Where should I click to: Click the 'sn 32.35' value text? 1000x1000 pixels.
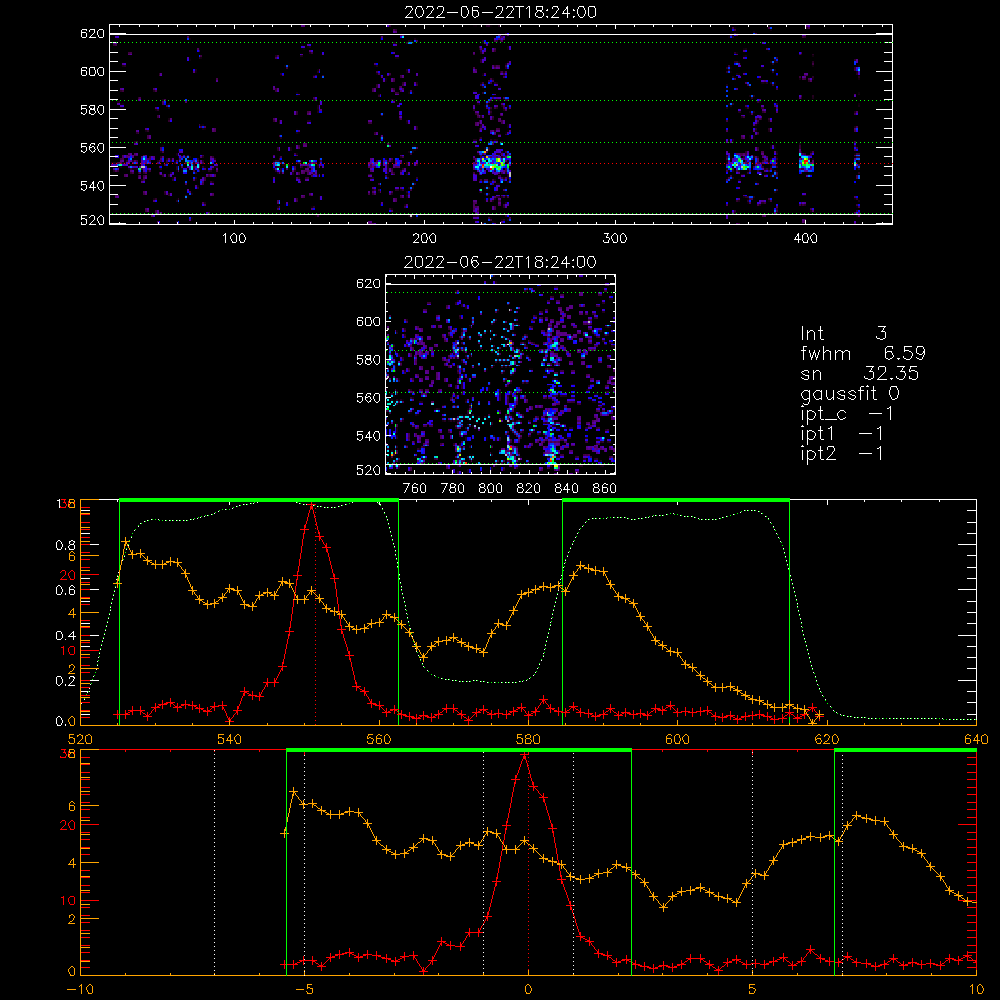(x=860, y=374)
